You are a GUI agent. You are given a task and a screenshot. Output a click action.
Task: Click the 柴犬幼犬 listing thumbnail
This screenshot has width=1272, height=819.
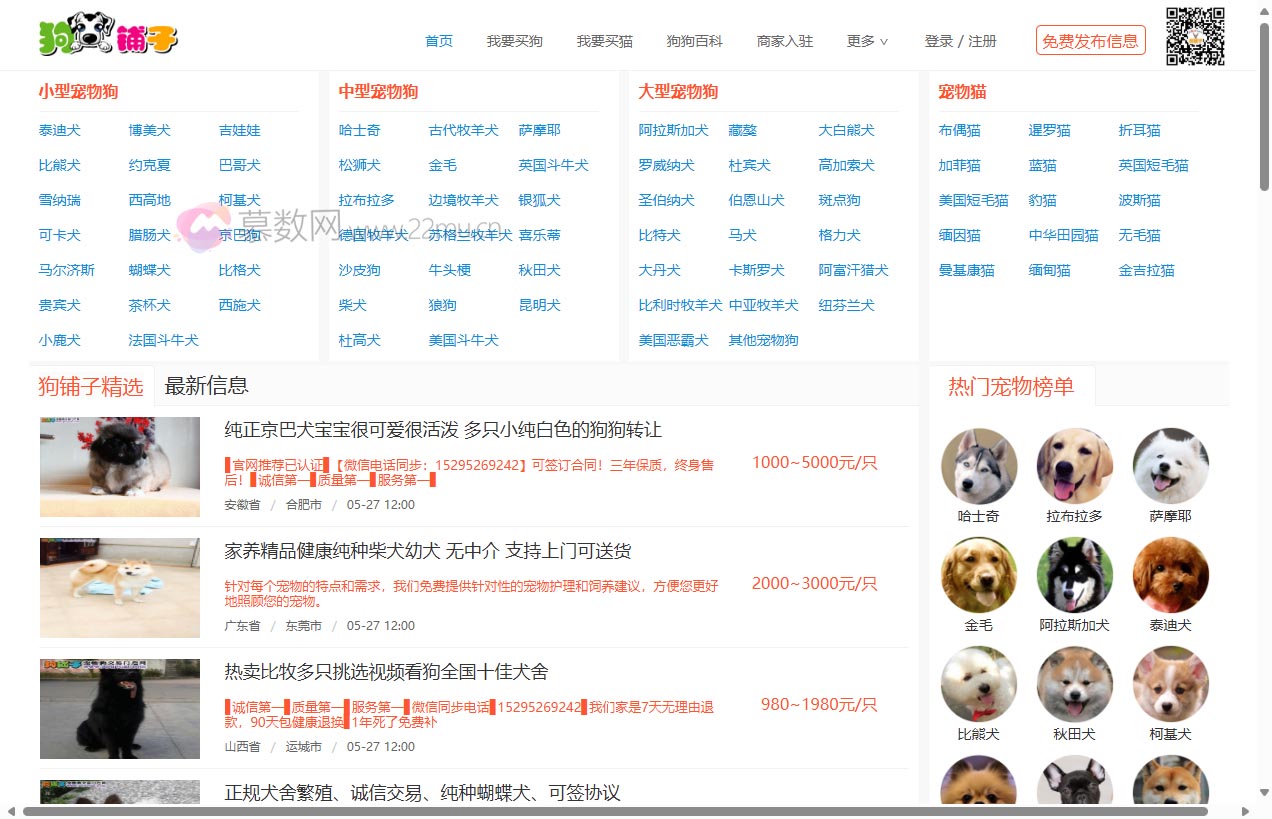(x=120, y=588)
